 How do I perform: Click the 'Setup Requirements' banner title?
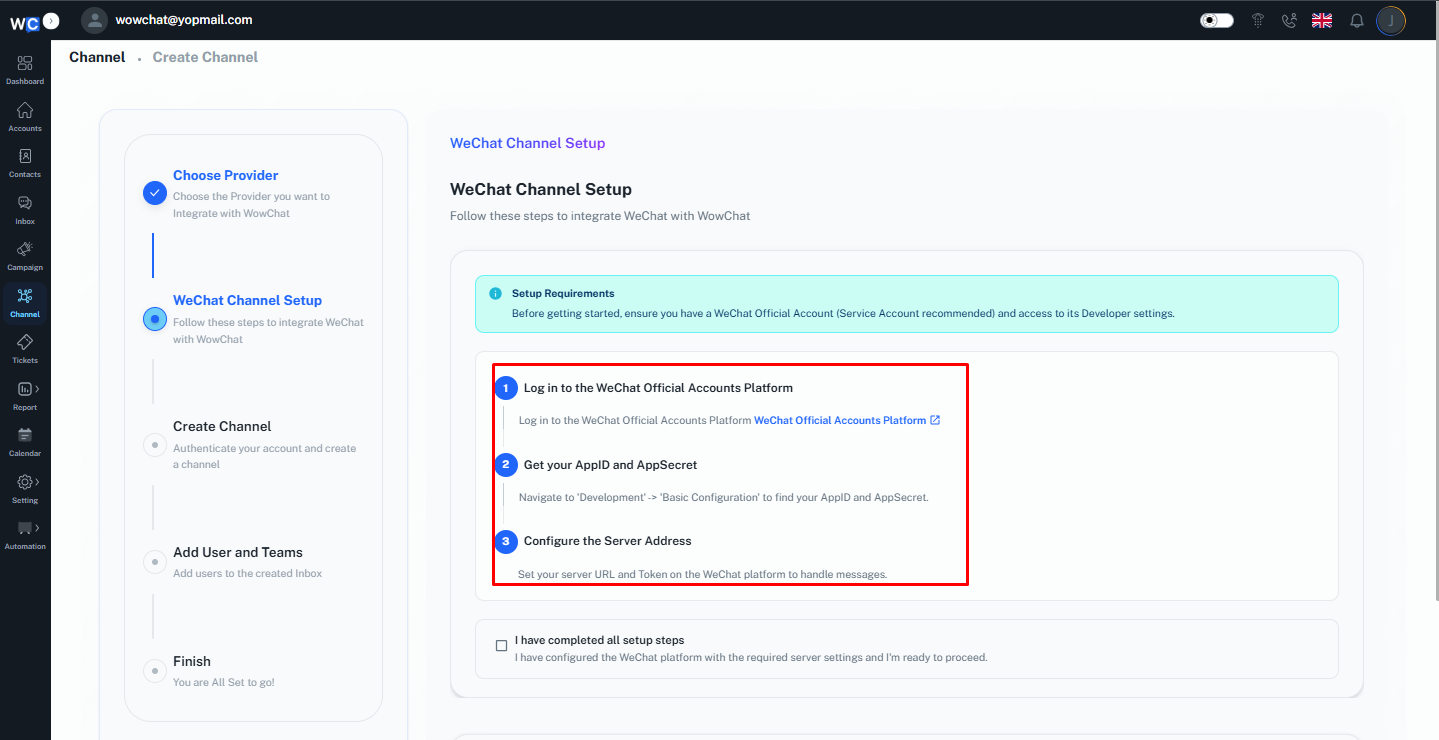(563, 294)
